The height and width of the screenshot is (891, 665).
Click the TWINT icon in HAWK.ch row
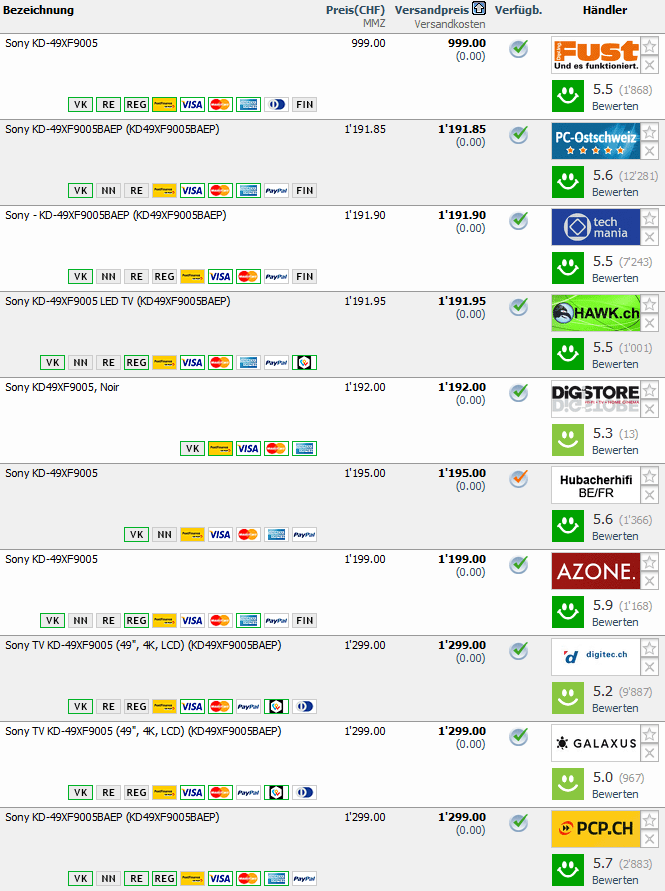point(304,363)
